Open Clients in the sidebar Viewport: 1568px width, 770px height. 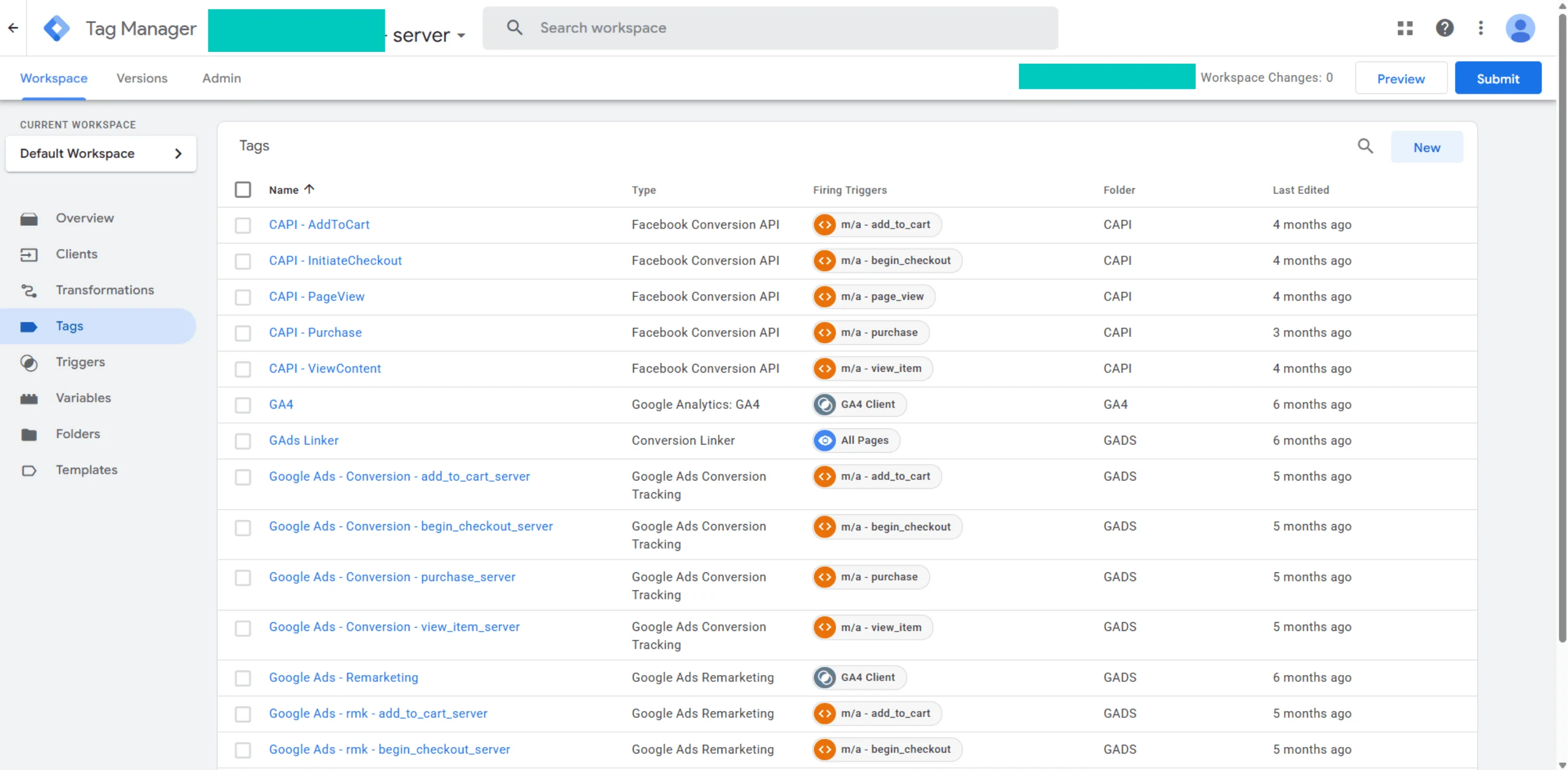[x=98, y=254]
